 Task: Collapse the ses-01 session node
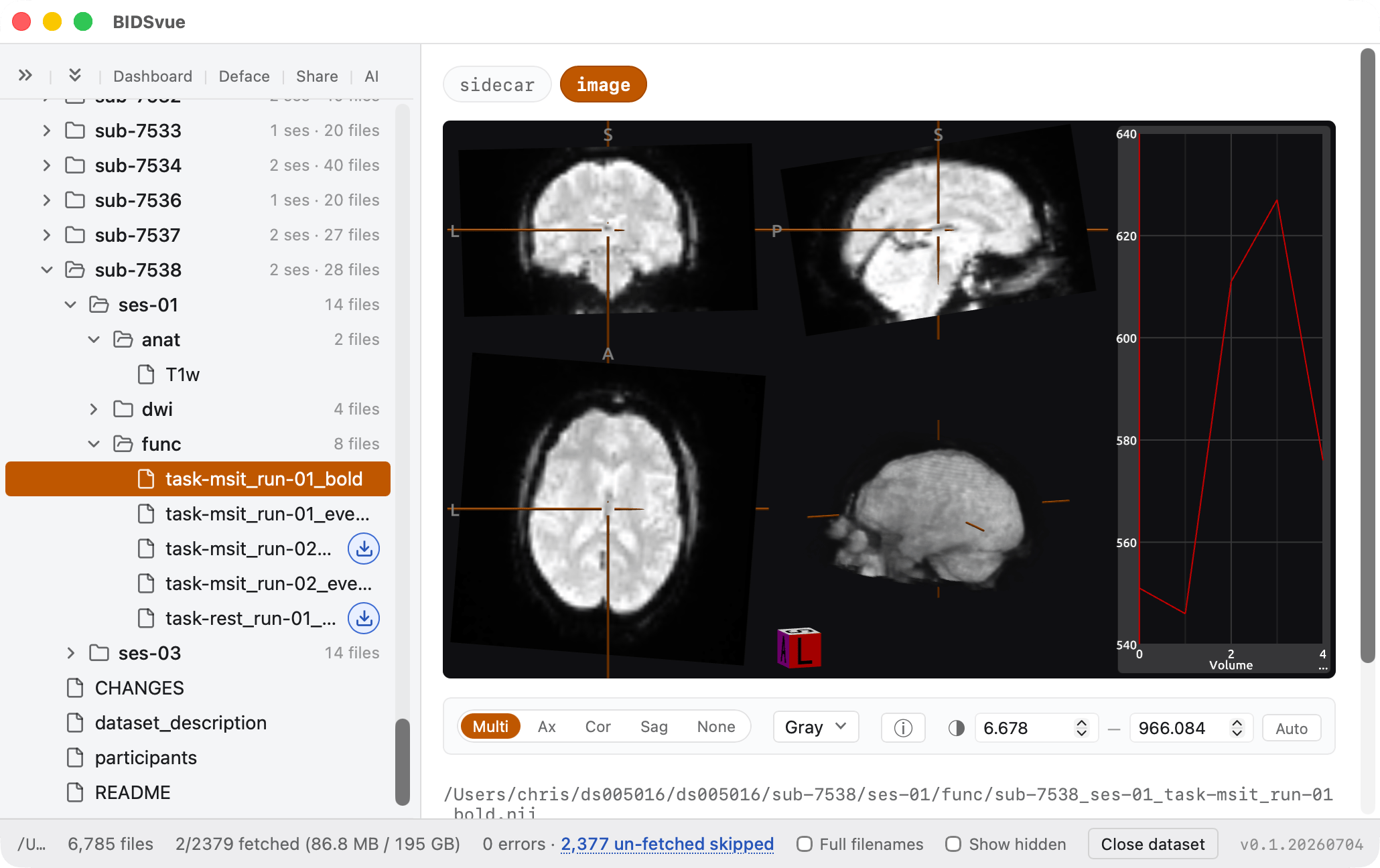point(70,305)
